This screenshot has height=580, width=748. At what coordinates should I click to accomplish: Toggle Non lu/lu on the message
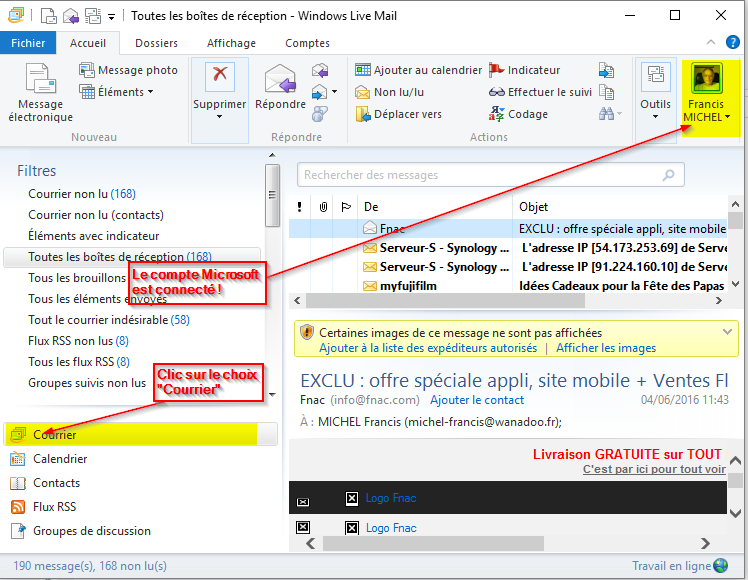click(389, 92)
